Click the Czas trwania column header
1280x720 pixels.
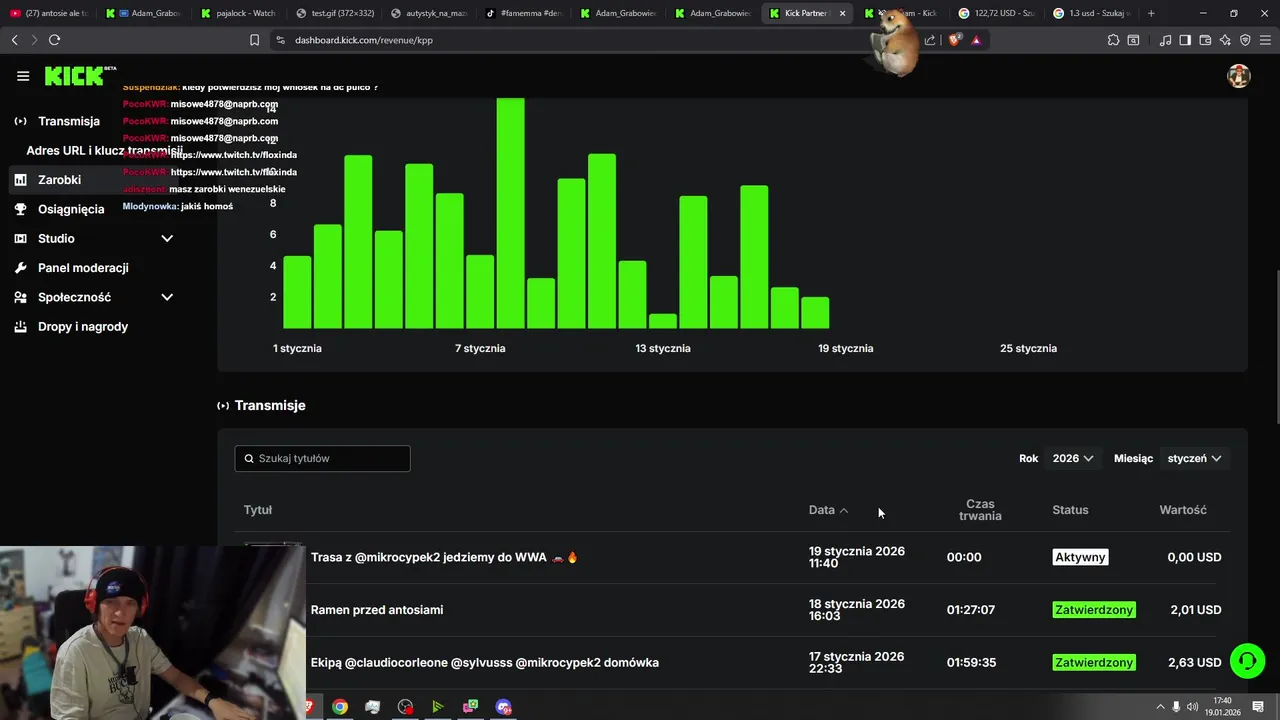click(980, 510)
